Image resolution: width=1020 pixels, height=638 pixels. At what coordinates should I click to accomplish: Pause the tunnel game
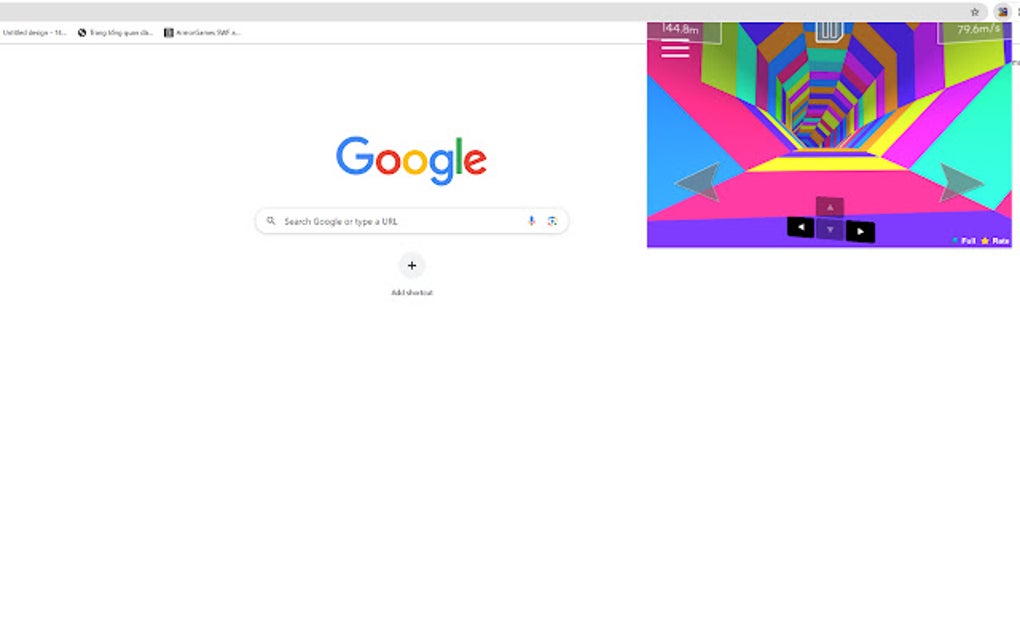(829, 30)
